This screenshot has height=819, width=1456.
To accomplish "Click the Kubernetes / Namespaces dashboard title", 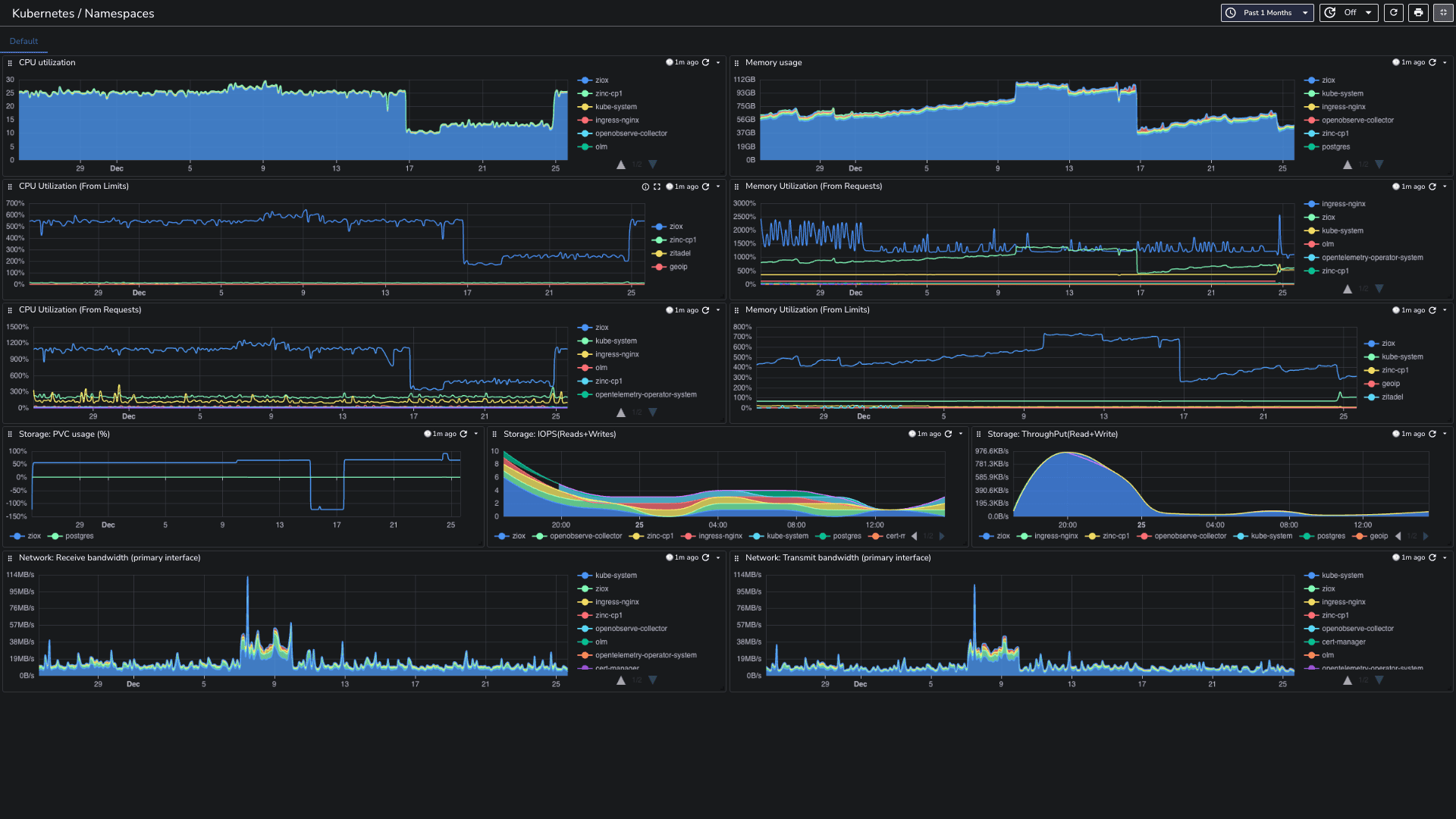I will coord(83,14).
